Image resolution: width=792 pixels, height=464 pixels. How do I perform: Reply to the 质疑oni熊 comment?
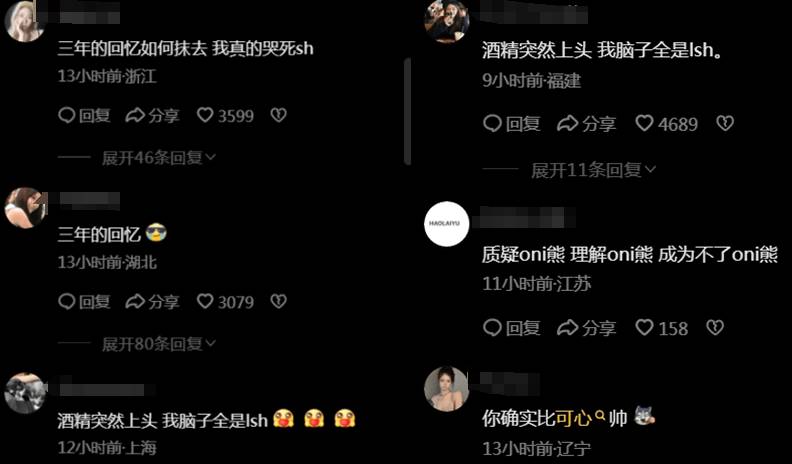tap(512, 328)
